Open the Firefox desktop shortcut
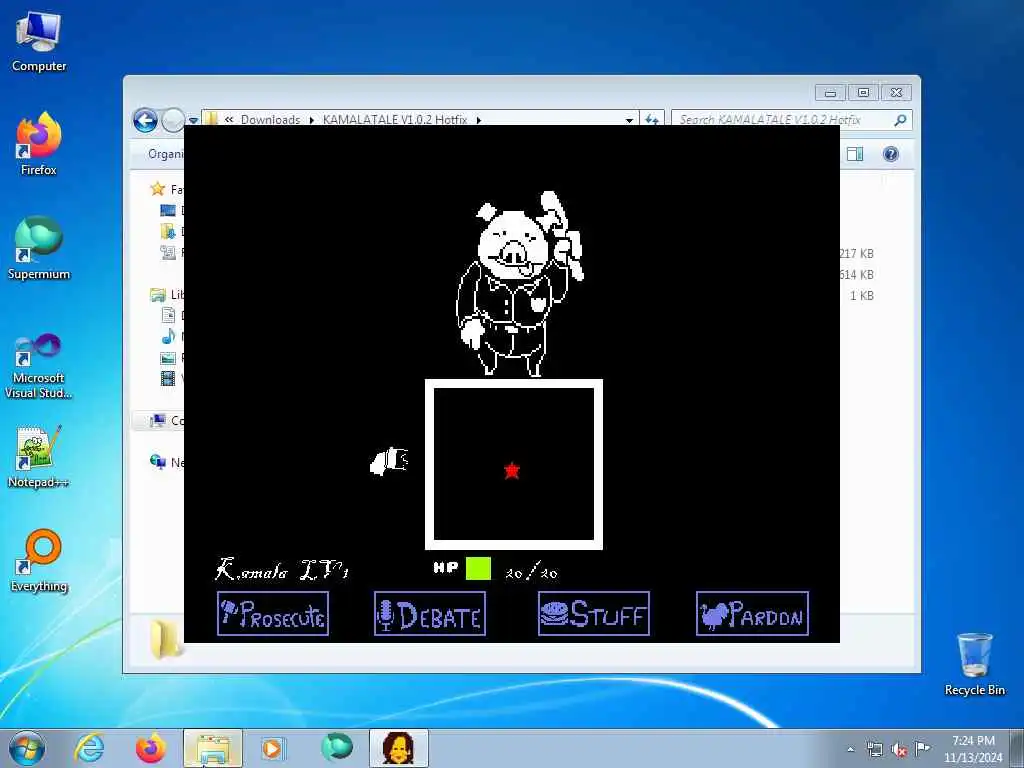This screenshot has width=1024, height=768. coord(39,144)
